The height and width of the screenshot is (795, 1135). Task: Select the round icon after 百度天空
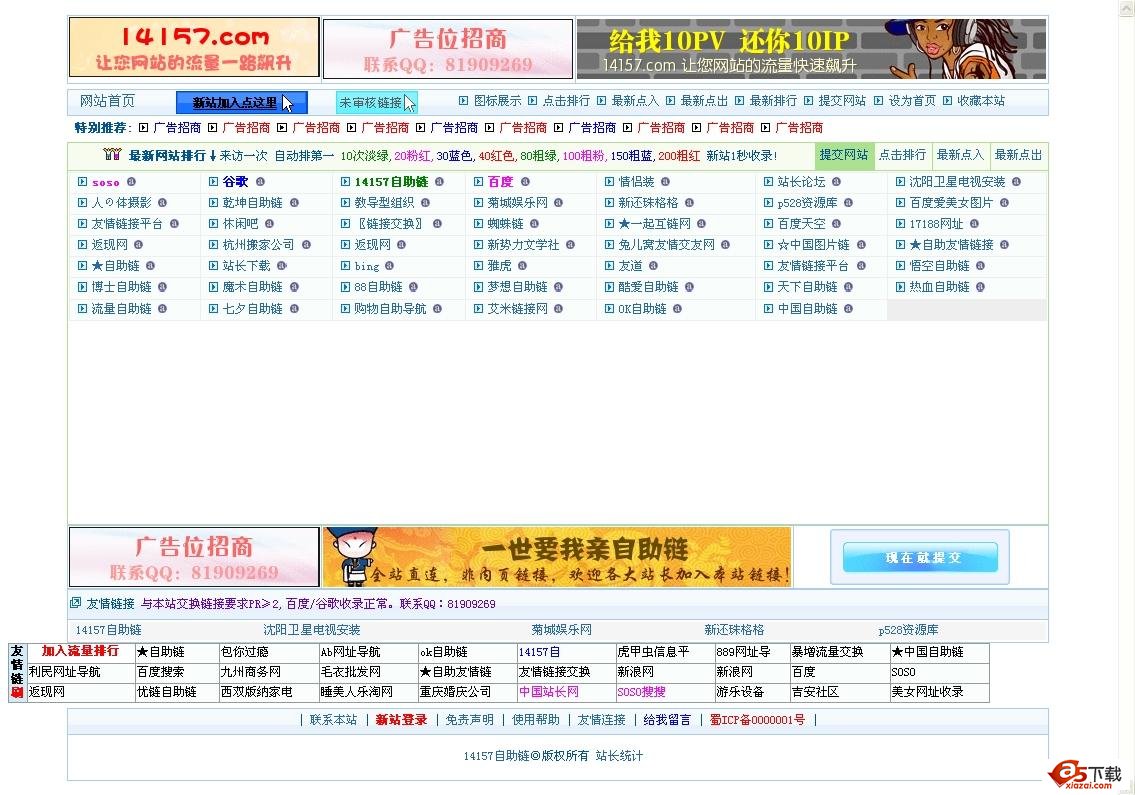pyautogui.click(x=836, y=224)
